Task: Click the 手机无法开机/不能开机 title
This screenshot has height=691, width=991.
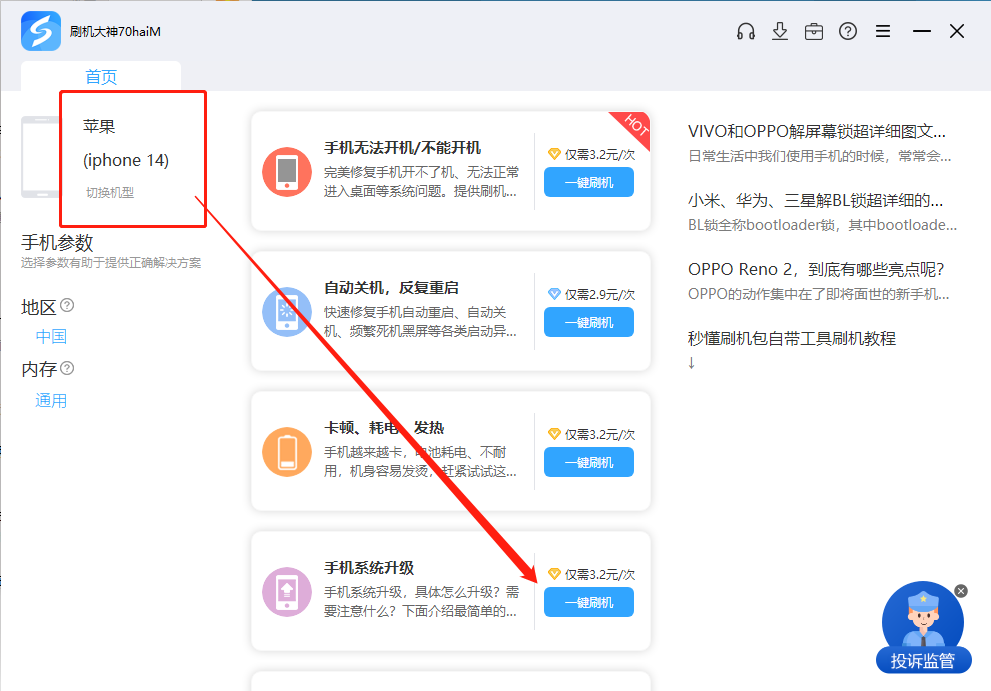Action: click(x=403, y=148)
